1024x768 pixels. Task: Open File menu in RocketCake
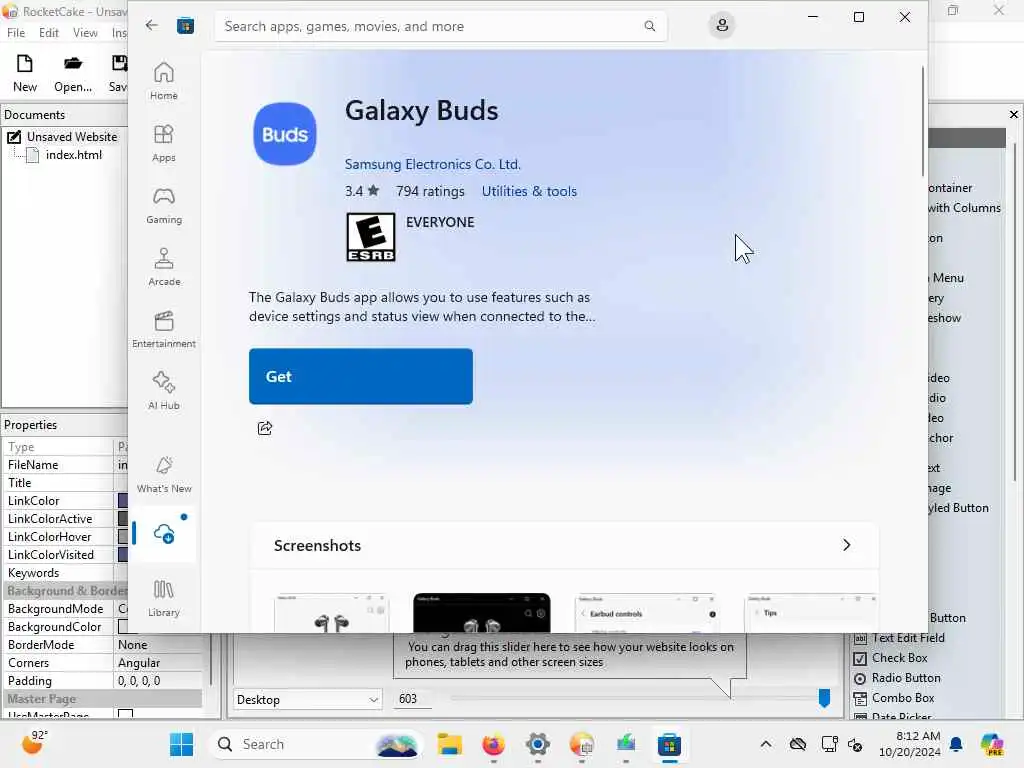tap(16, 33)
